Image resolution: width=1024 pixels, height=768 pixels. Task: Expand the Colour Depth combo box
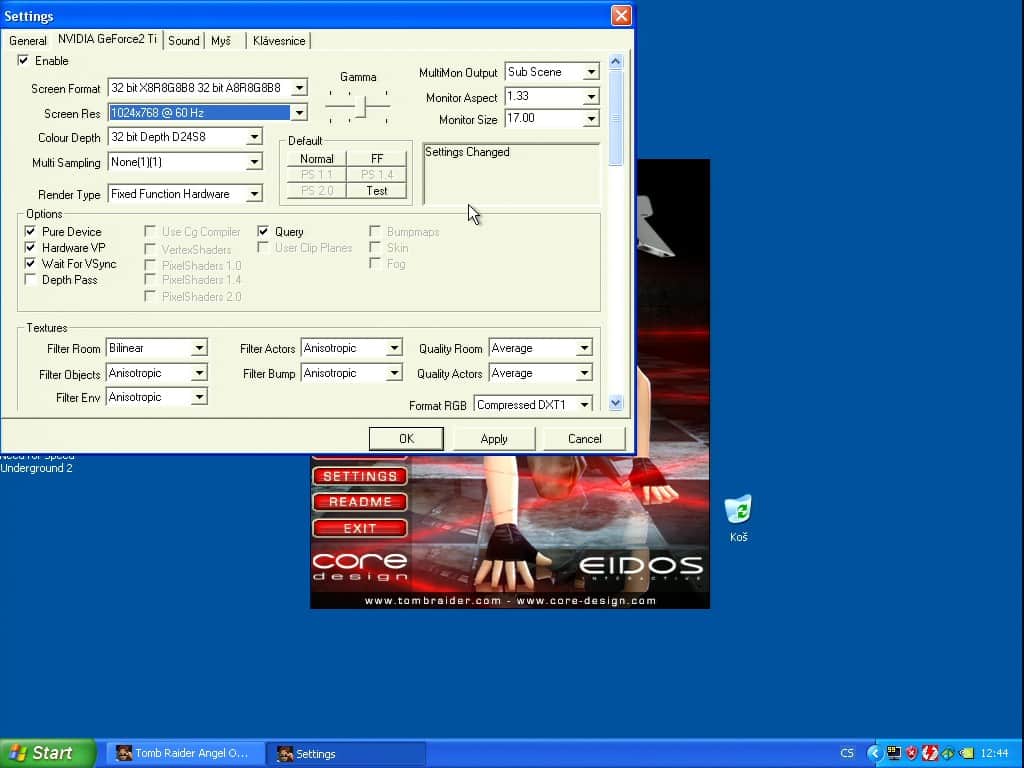tap(254, 137)
